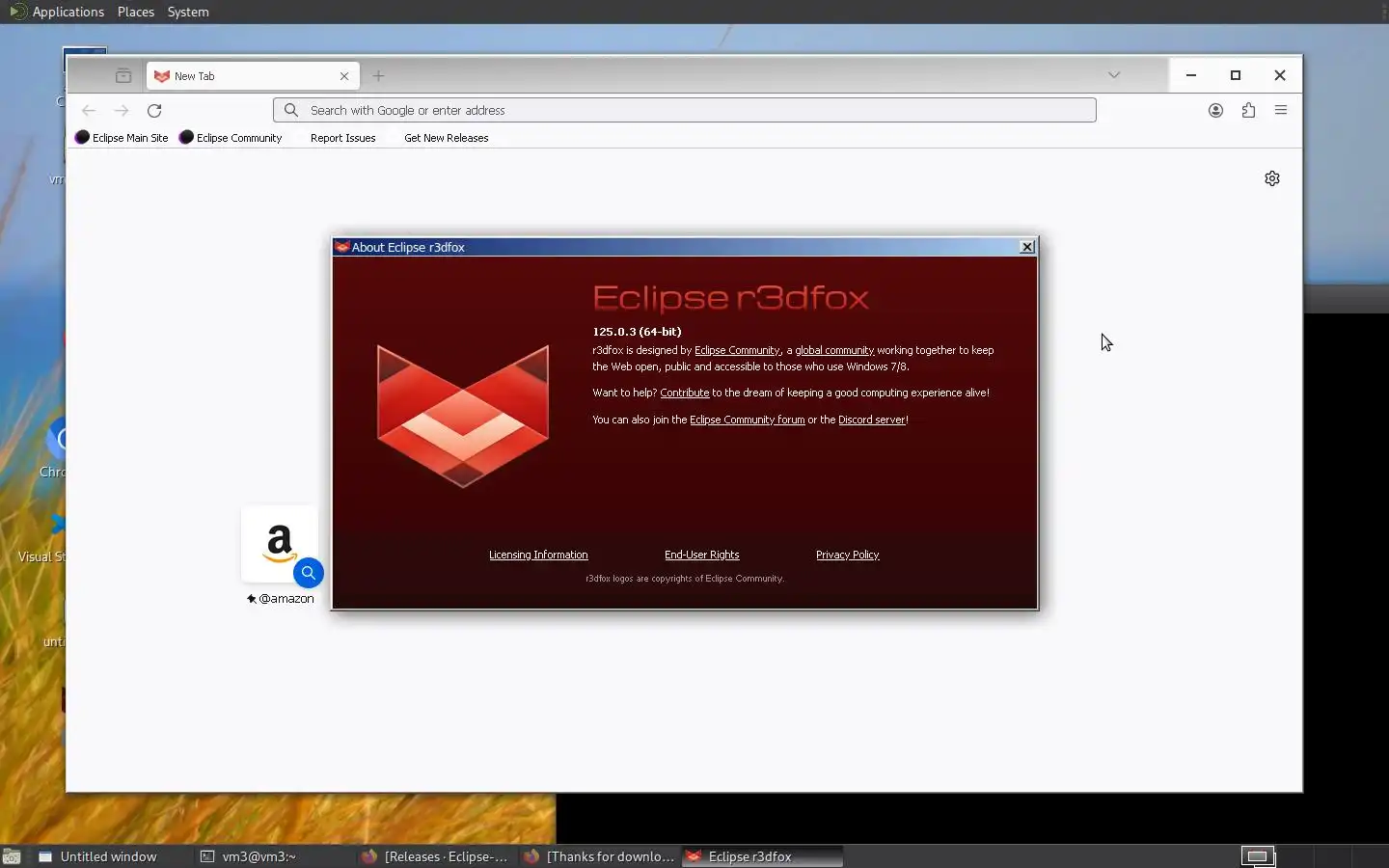
Task: Open new tab page settings gear
Action: click(x=1272, y=178)
